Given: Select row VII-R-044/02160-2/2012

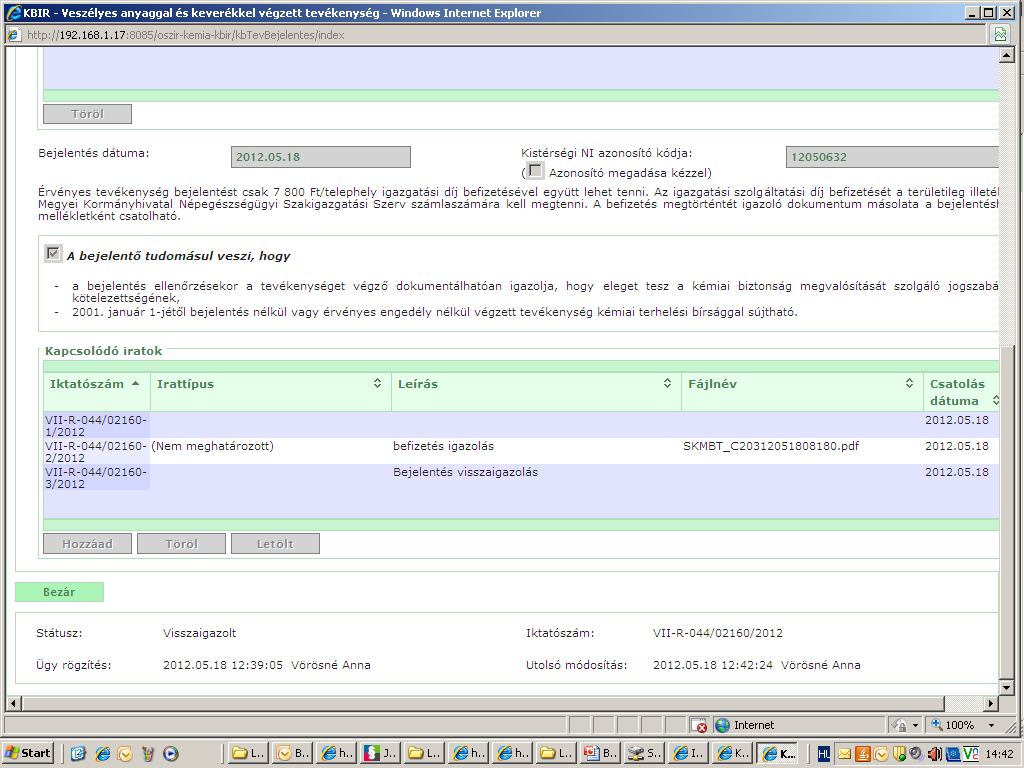Looking at the screenshot, I should click(521, 451).
